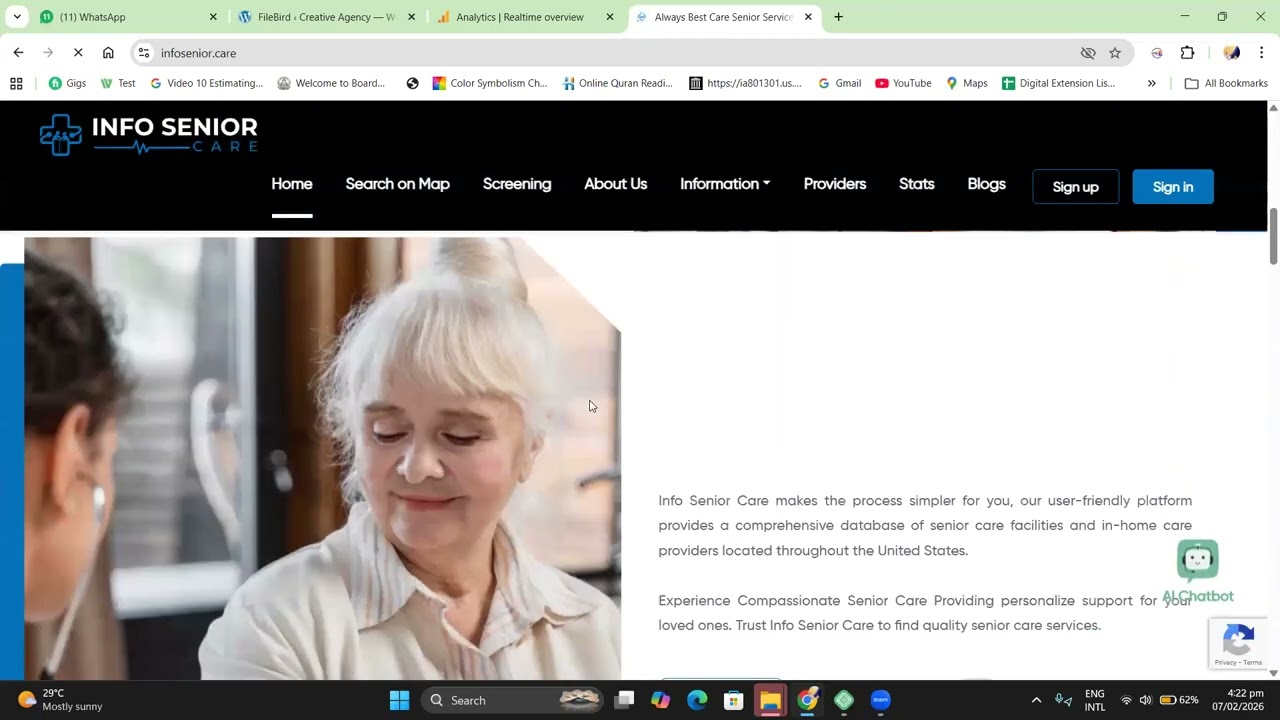This screenshot has height=720, width=1280.
Task: Switch to the FileBird Creative Agency tab
Action: tap(326, 17)
